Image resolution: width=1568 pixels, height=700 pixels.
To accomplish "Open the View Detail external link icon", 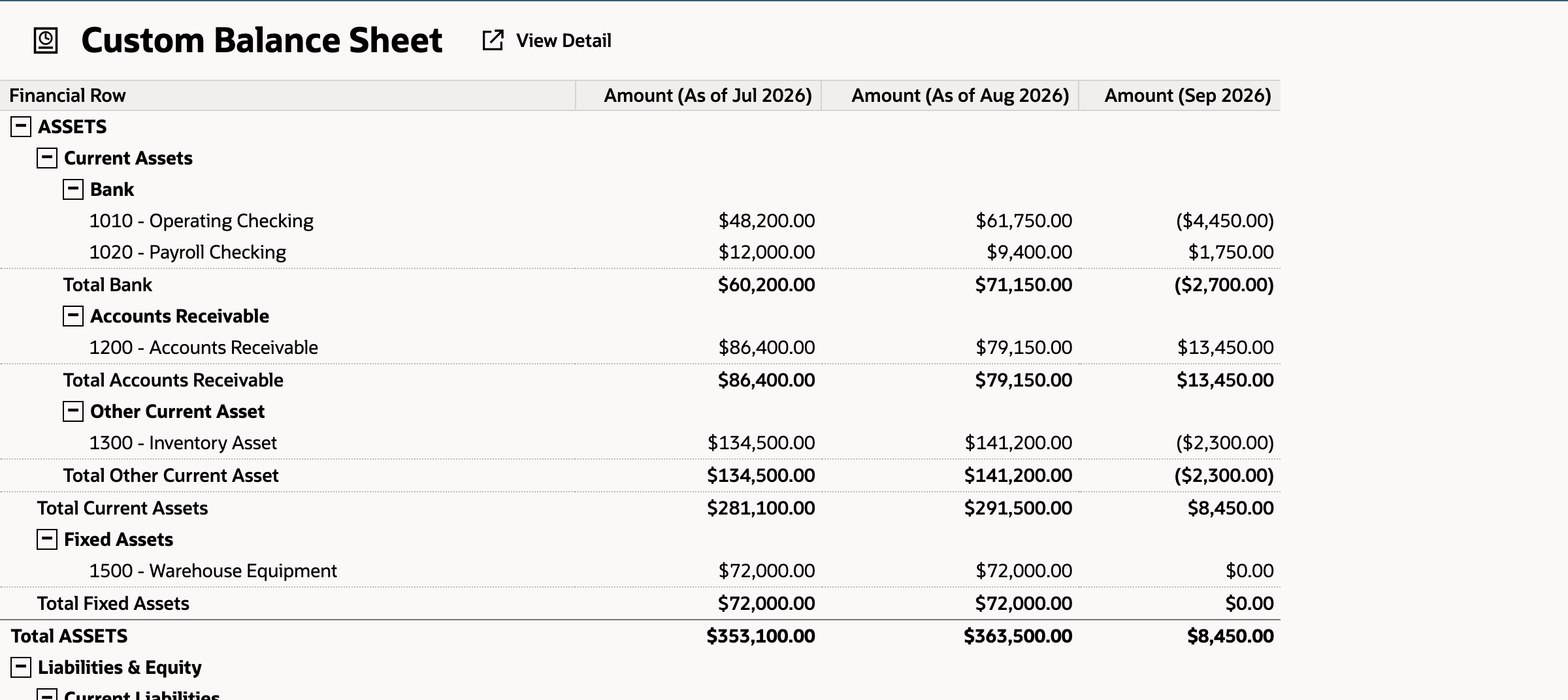I will 493,40.
